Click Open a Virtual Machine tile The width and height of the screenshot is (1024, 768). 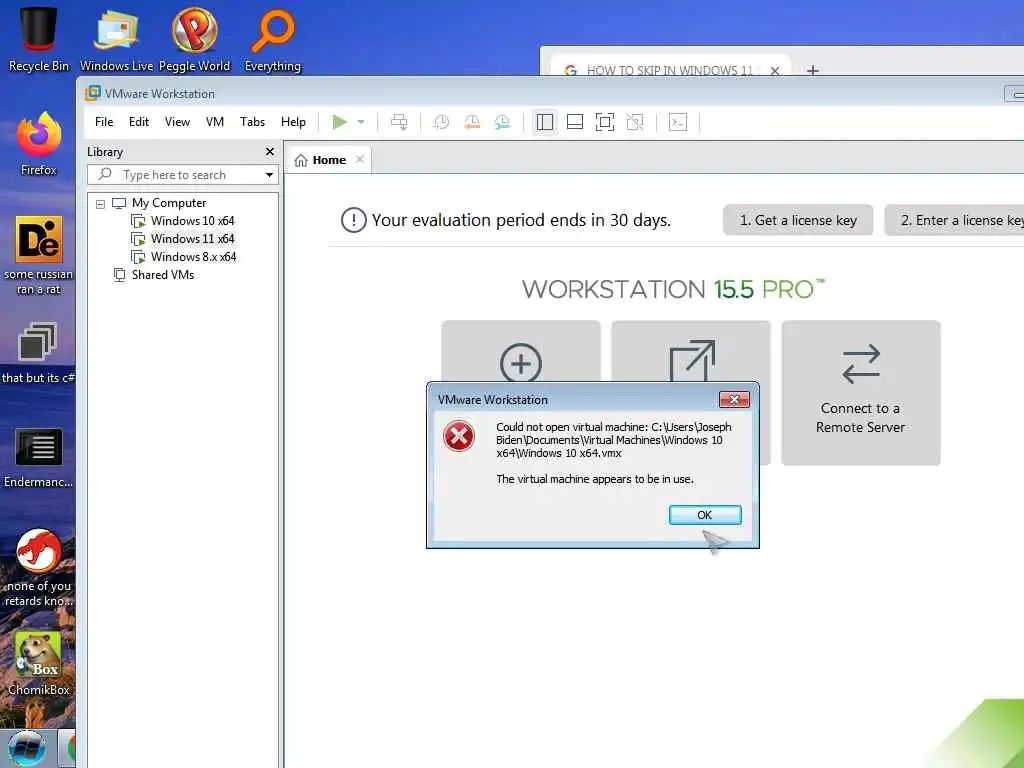click(x=691, y=351)
